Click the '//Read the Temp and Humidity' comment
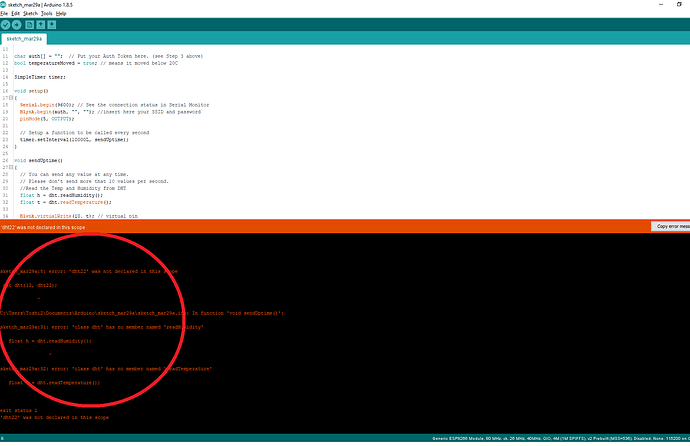 tap(73, 188)
